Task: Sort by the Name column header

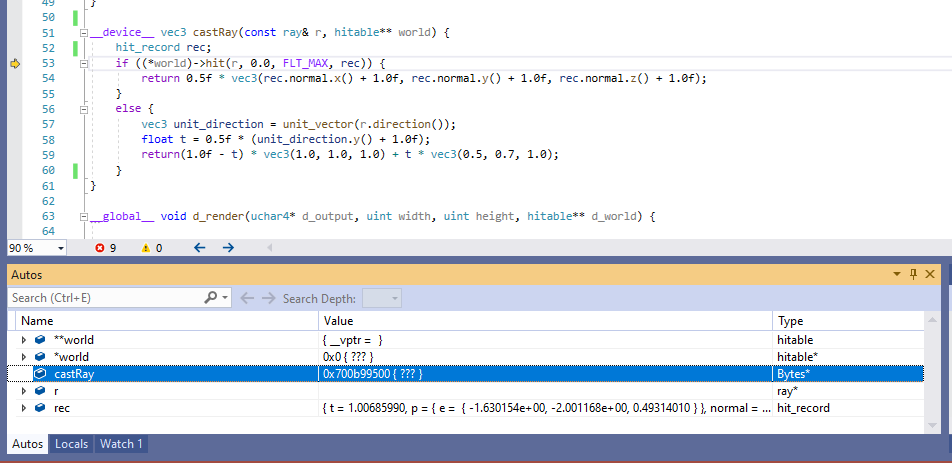Action: tap(164, 321)
